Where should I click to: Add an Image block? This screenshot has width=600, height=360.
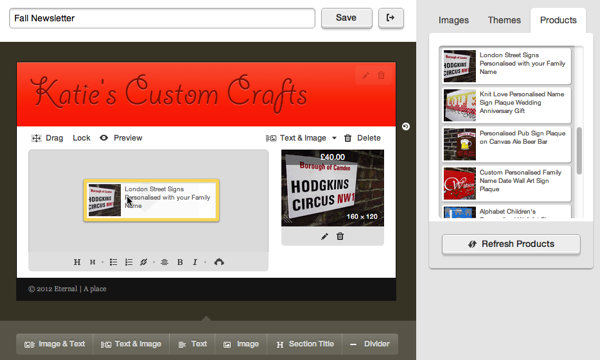tap(241, 344)
